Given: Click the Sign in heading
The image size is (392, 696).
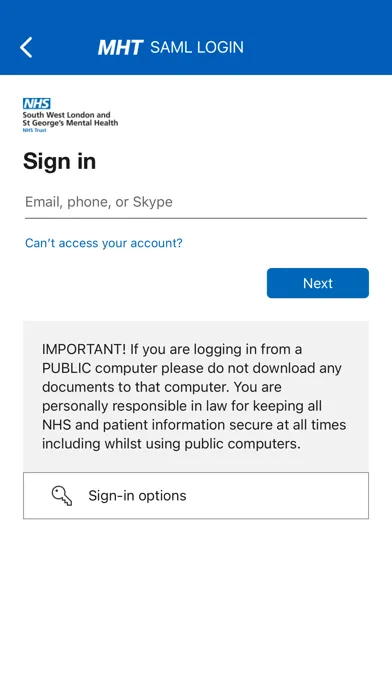Looking at the screenshot, I should pyautogui.click(x=59, y=161).
